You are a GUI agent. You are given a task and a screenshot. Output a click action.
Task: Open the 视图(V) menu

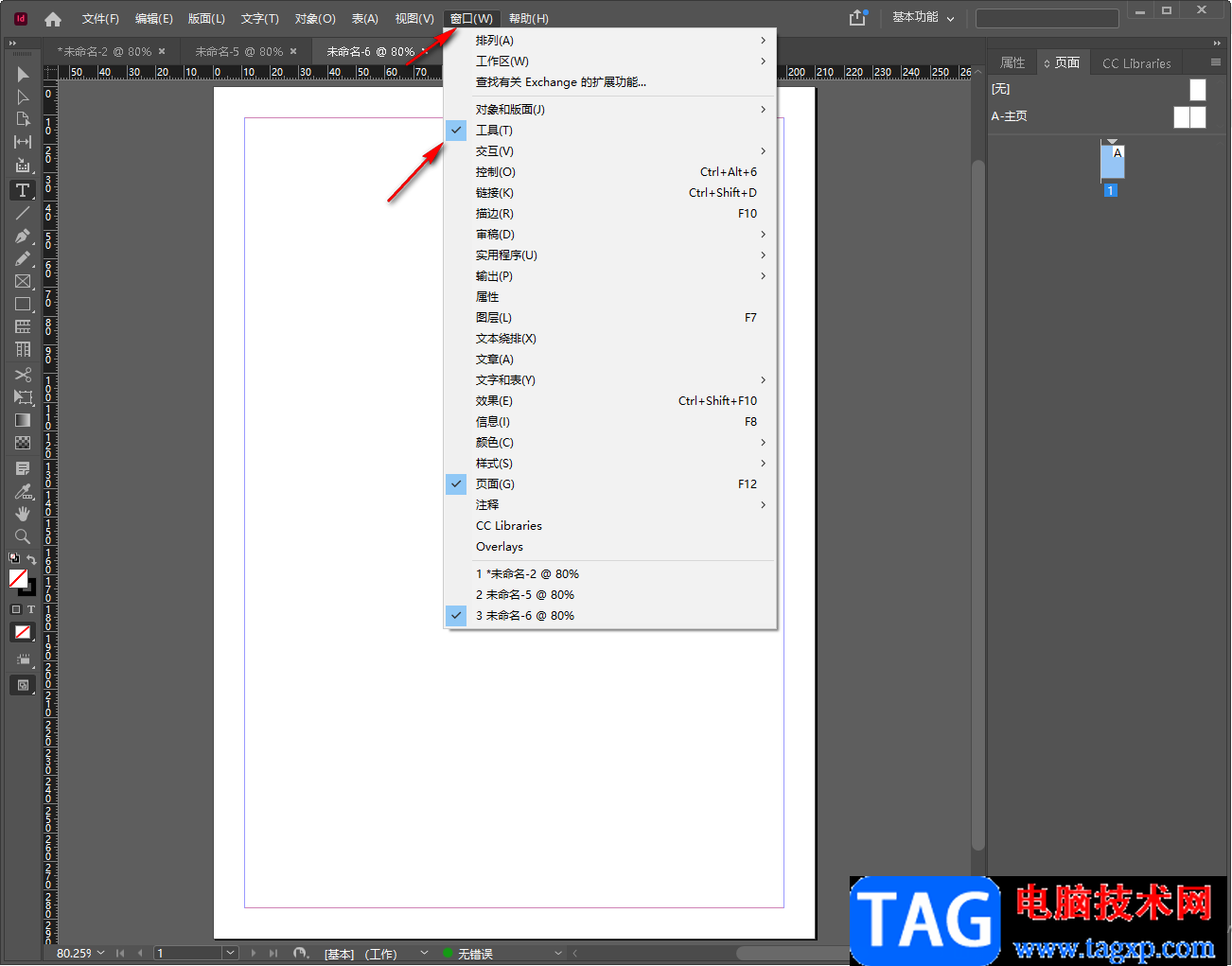414,19
